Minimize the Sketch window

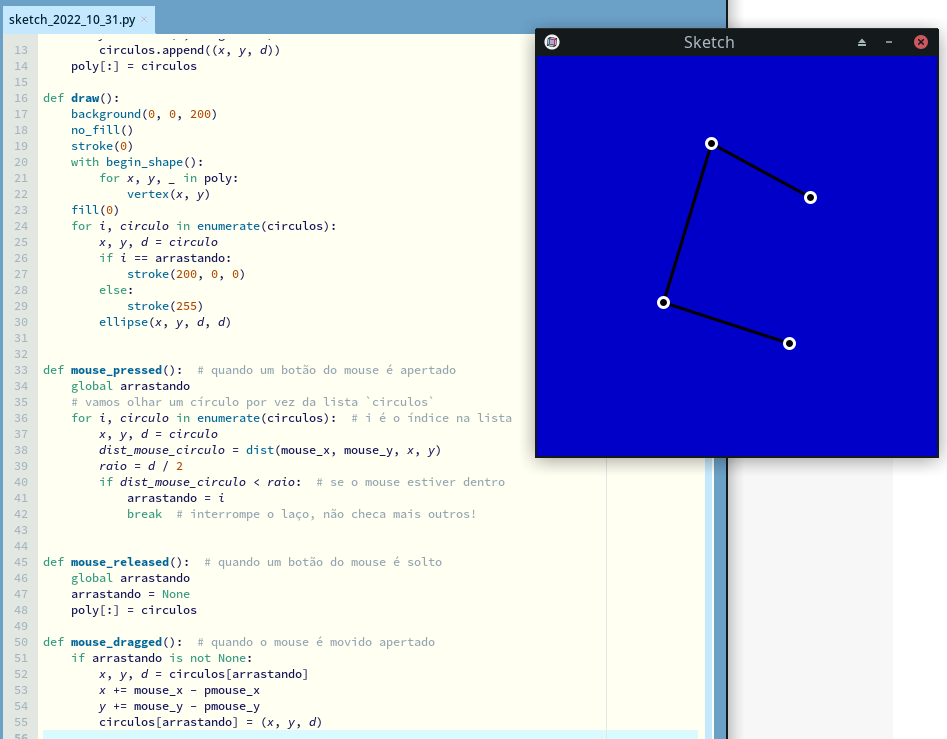889,42
